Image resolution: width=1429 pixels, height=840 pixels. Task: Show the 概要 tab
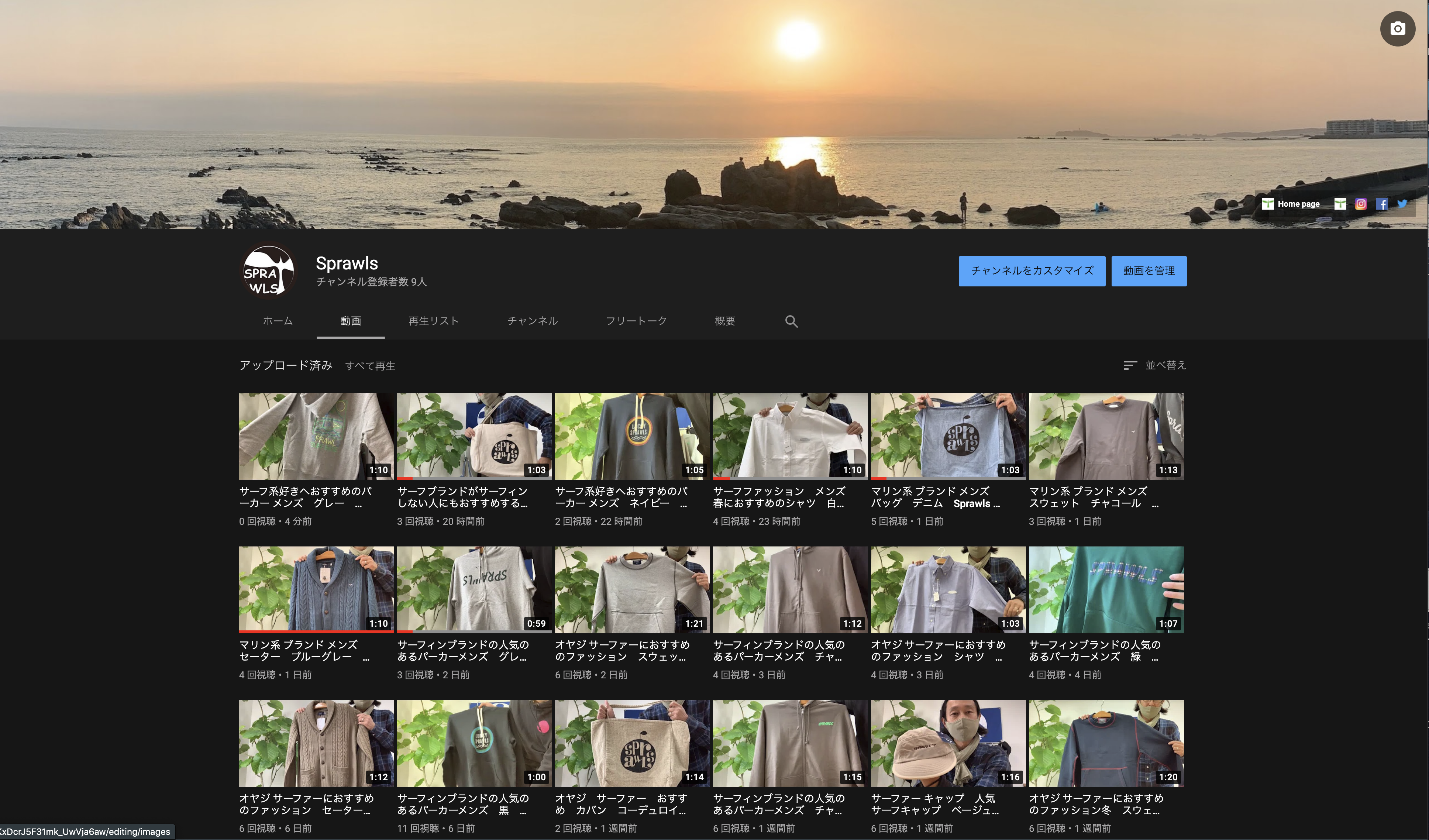[x=725, y=321]
